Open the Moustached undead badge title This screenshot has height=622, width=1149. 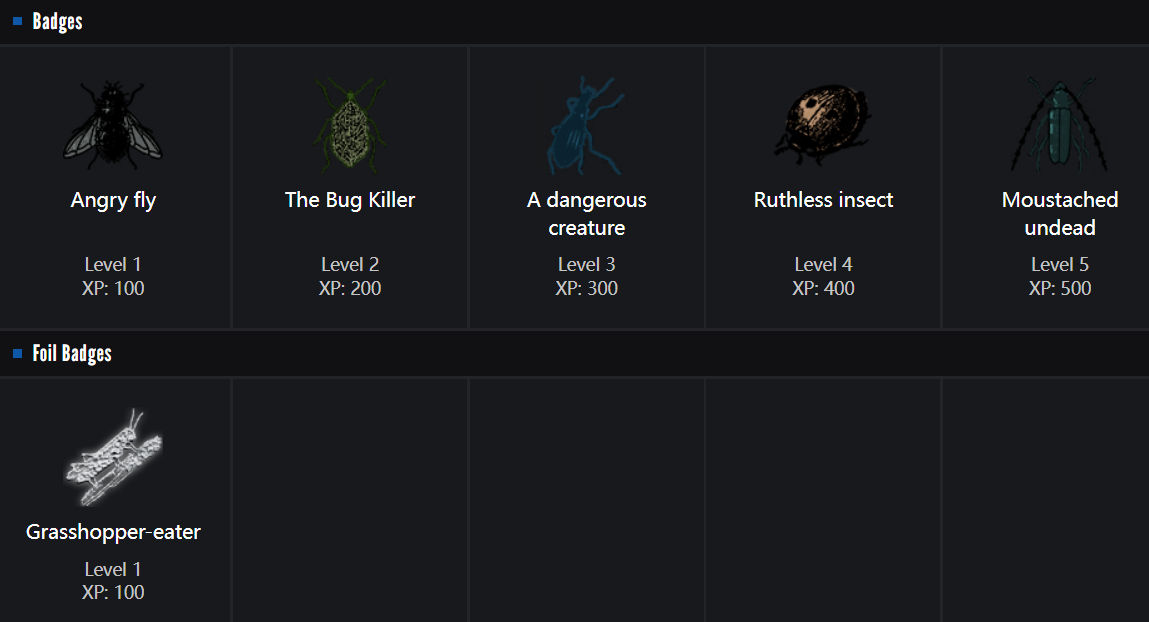click(x=1060, y=214)
